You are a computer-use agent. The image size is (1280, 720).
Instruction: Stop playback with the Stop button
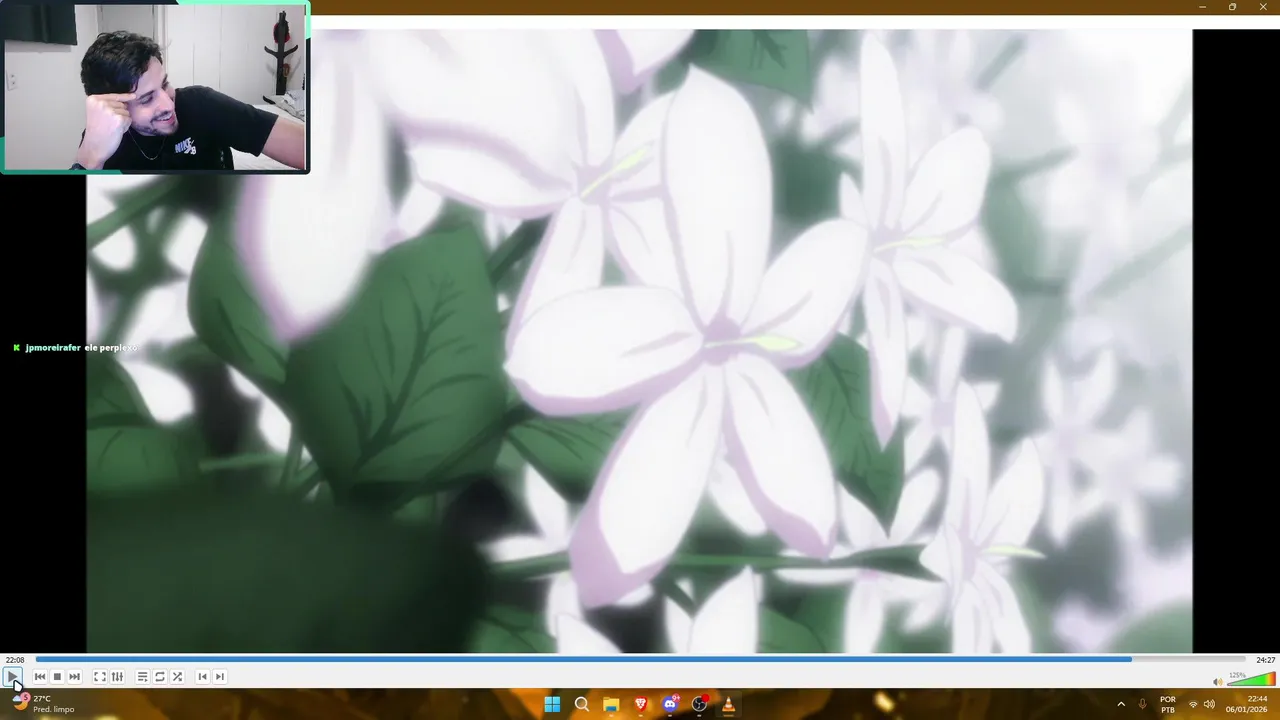point(57,677)
